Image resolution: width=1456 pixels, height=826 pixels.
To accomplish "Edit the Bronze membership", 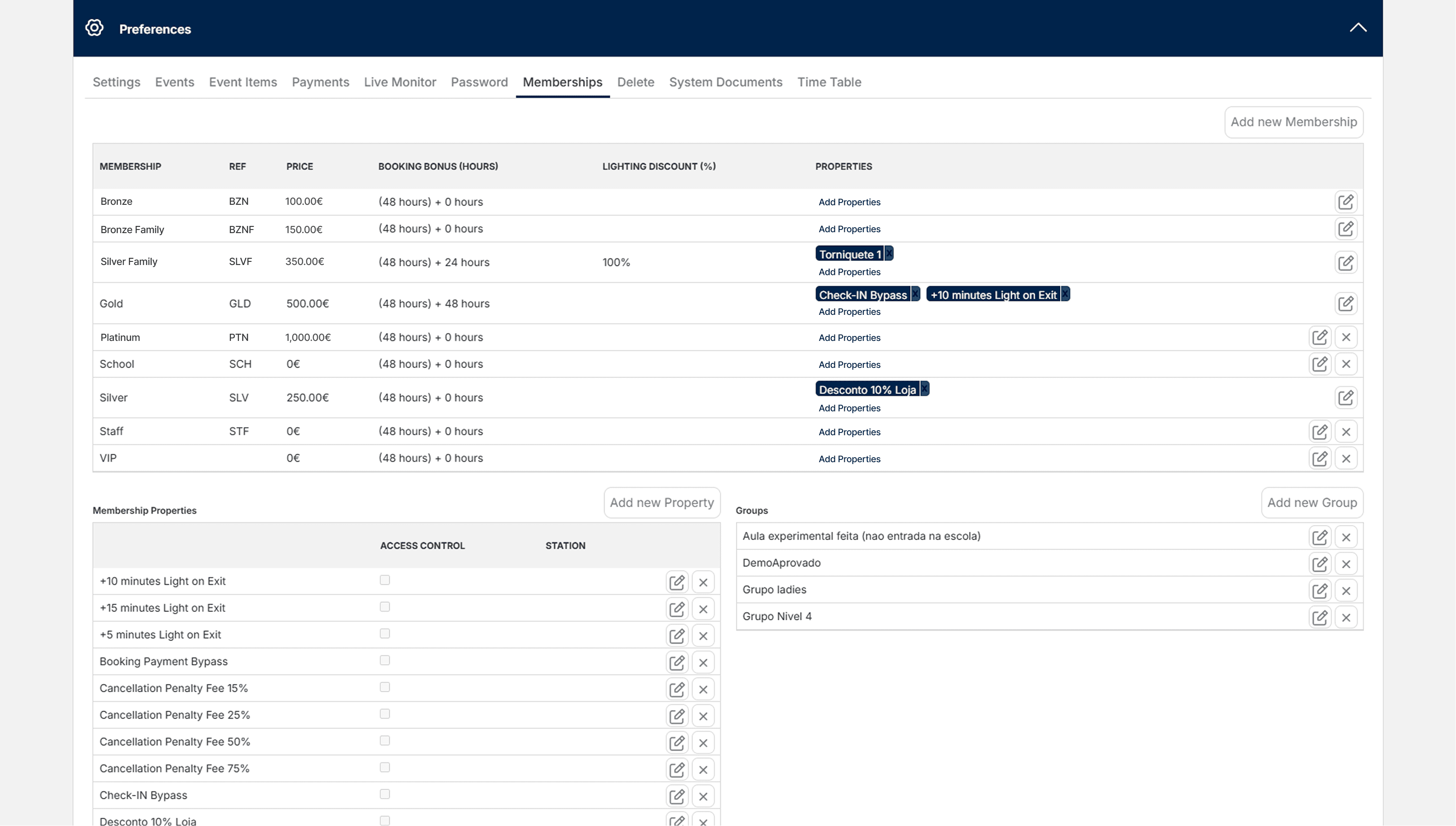I will pos(1346,202).
